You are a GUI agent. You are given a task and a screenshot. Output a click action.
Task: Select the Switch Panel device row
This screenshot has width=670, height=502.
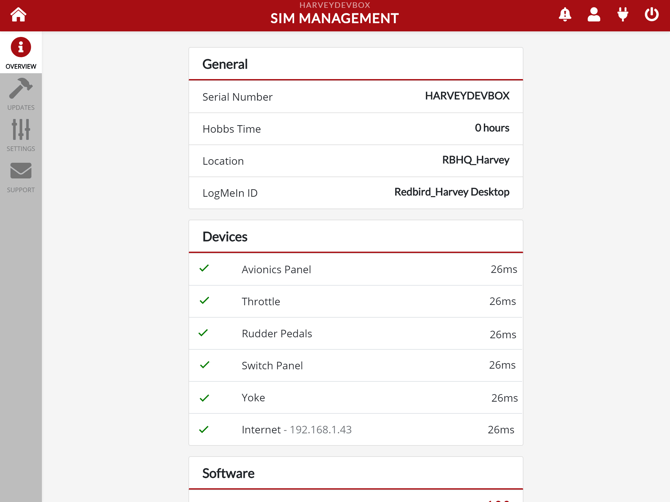tap(356, 365)
